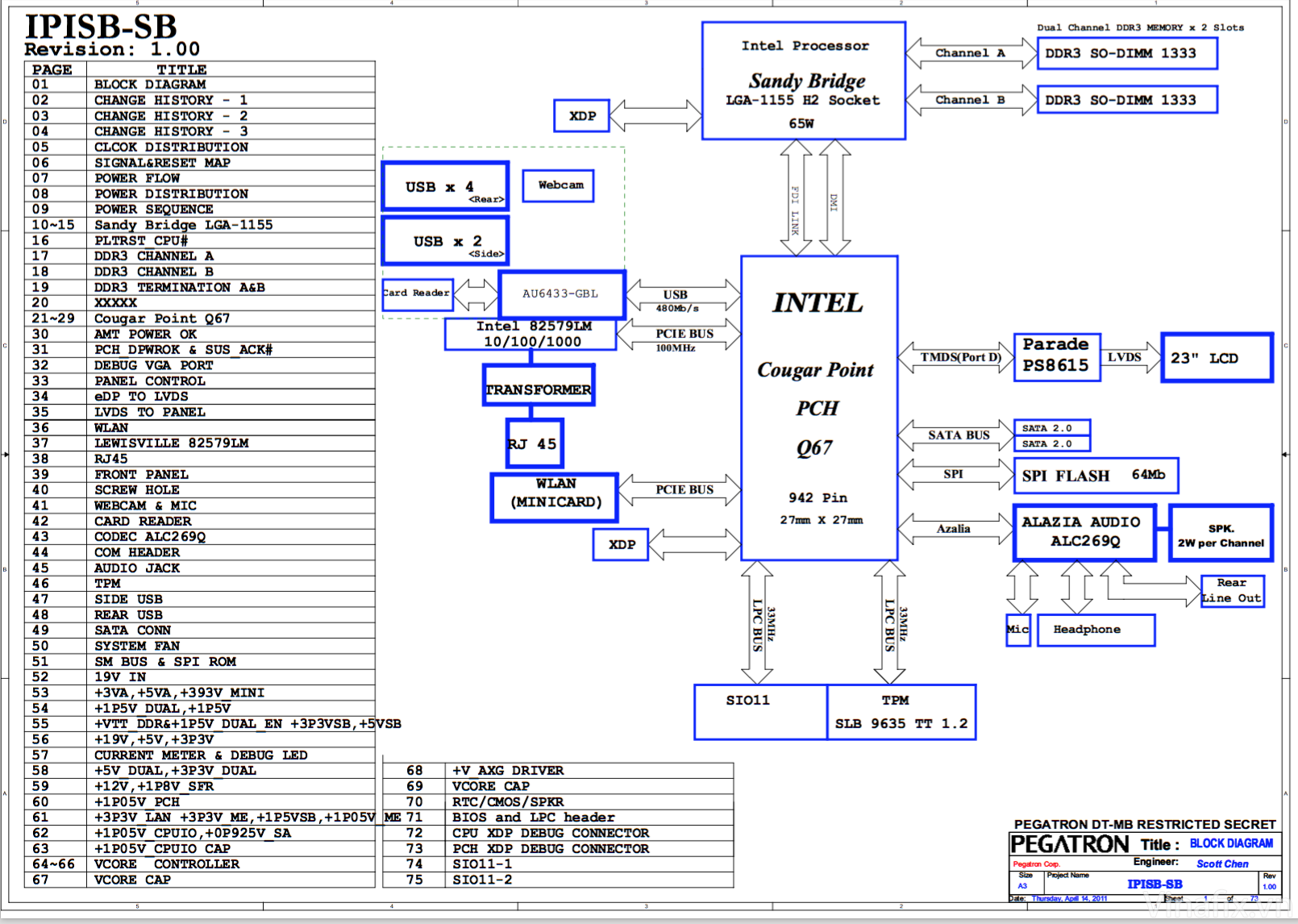Click the AU6433-GBL chip block
Screen dimensions: 1298x924
[x=562, y=294]
